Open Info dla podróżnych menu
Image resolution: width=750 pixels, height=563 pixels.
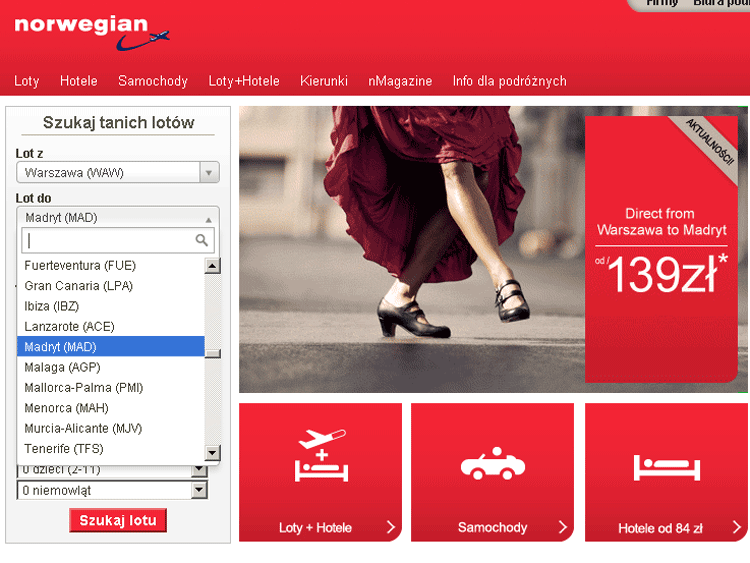pyautogui.click(x=509, y=81)
